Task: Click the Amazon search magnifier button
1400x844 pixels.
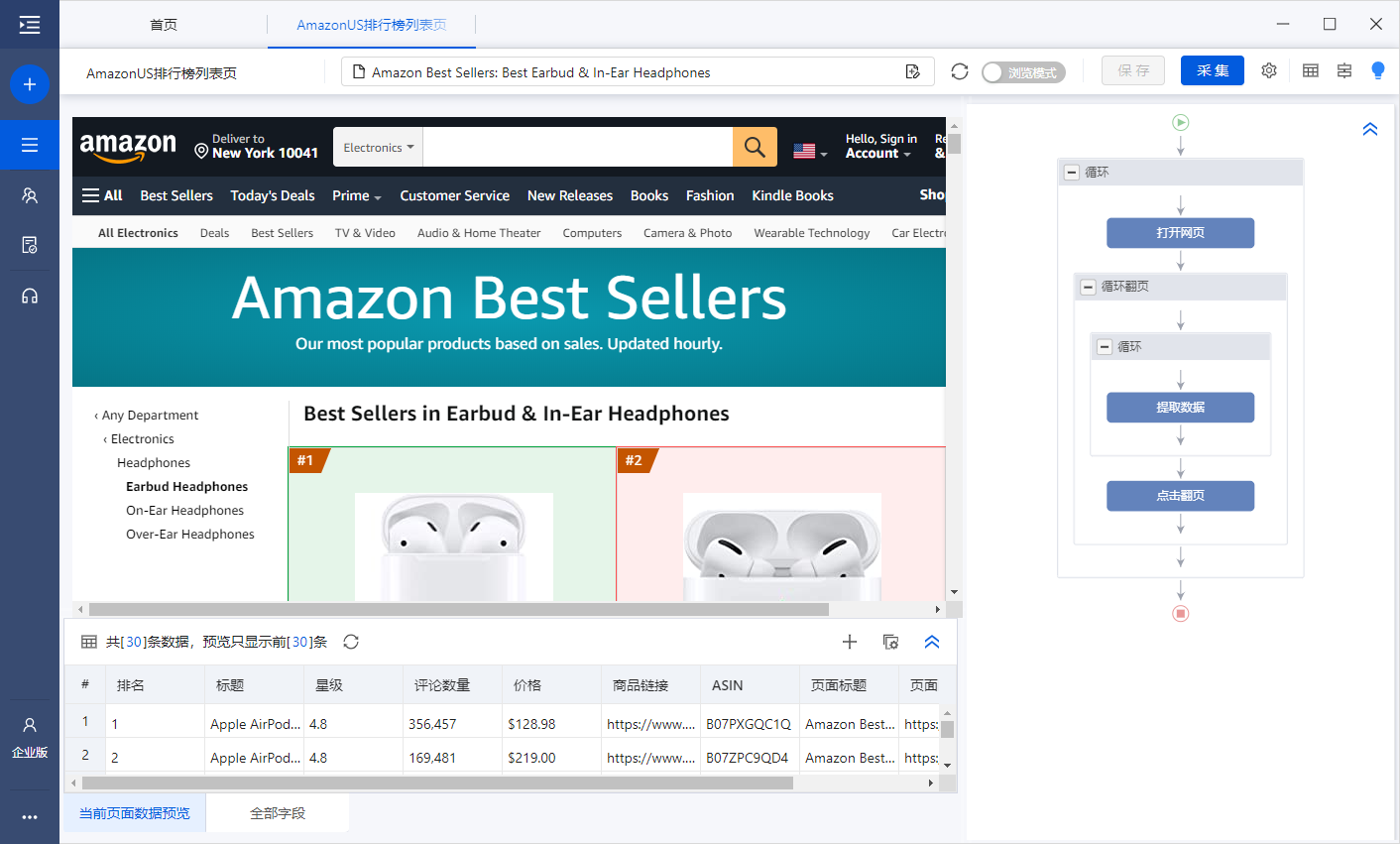Action: [x=755, y=147]
